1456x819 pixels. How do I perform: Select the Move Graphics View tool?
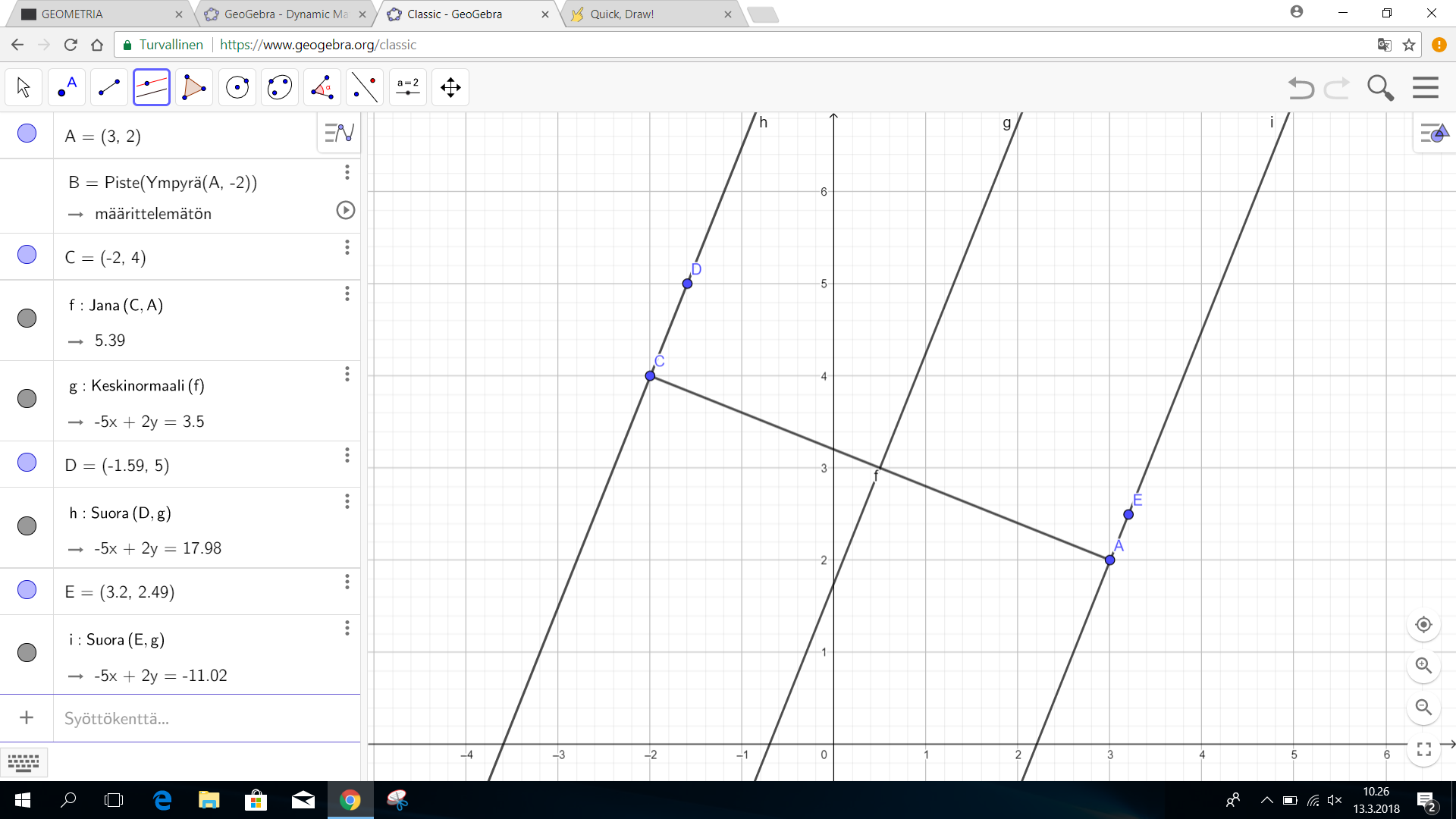click(x=450, y=87)
